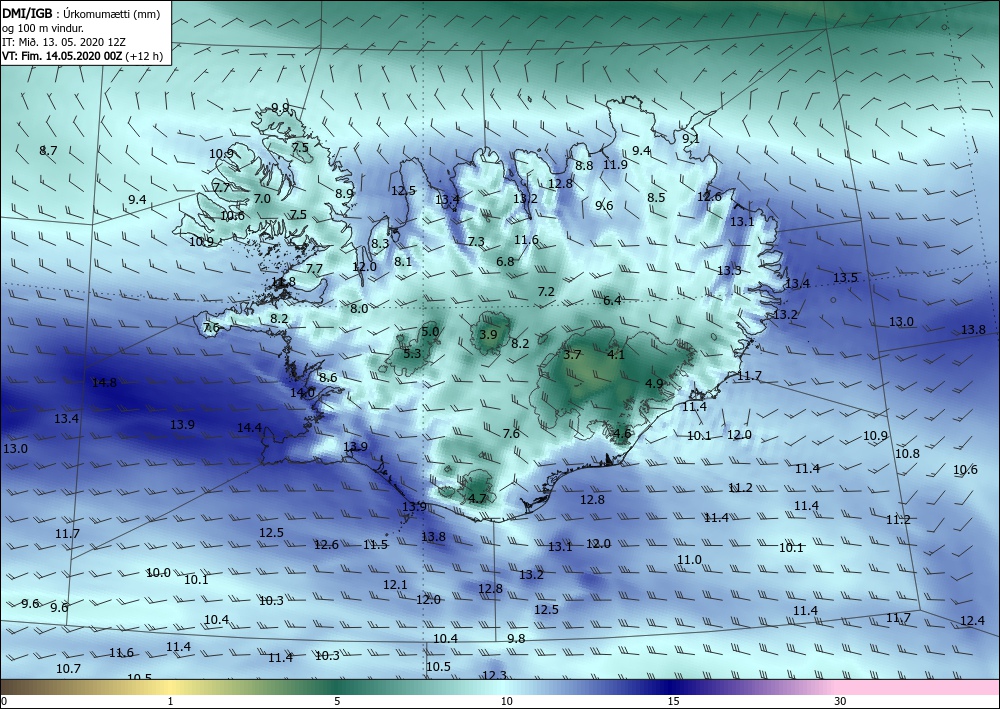Click the 15 label on the colour scale

tap(673, 701)
